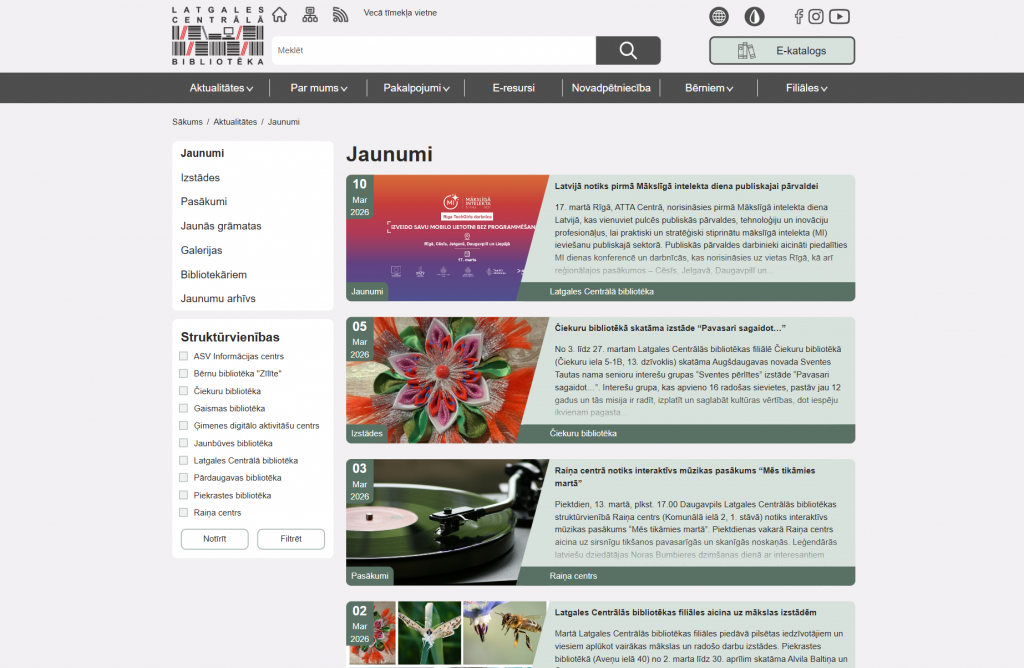Open the Facebook page icon
Image resolution: width=1024 pixels, height=668 pixels.
798,16
